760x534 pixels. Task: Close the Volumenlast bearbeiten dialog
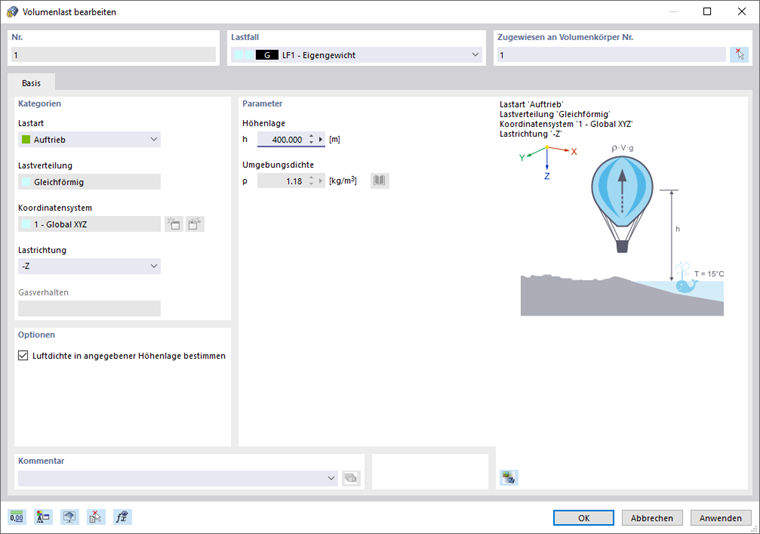(x=742, y=12)
